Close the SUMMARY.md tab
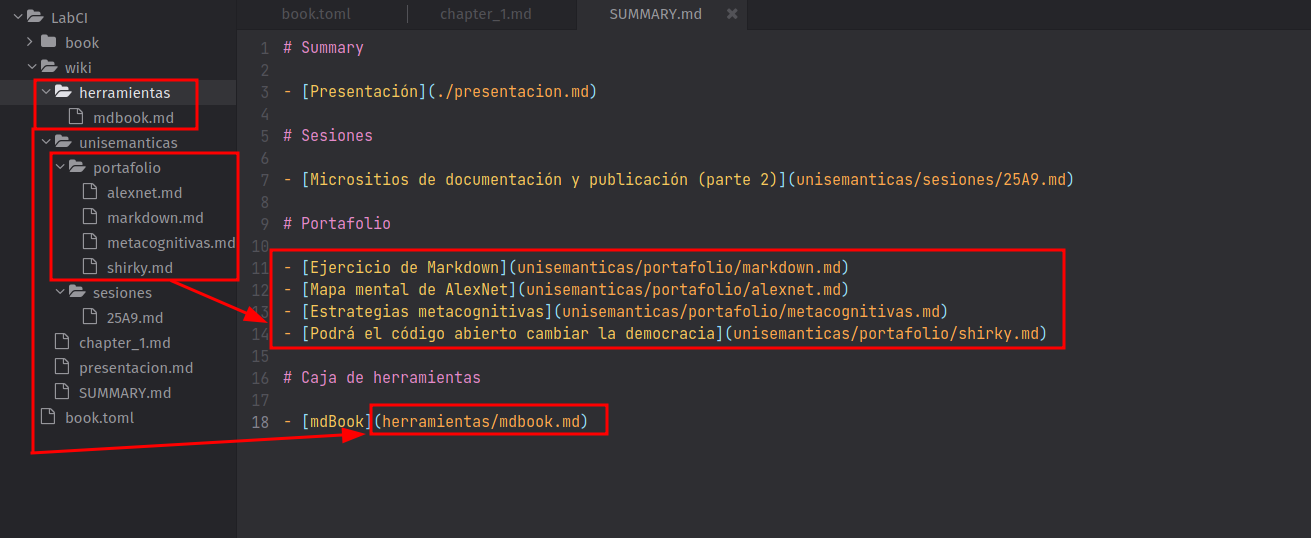The height and width of the screenshot is (538, 1311). tap(732, 14)
